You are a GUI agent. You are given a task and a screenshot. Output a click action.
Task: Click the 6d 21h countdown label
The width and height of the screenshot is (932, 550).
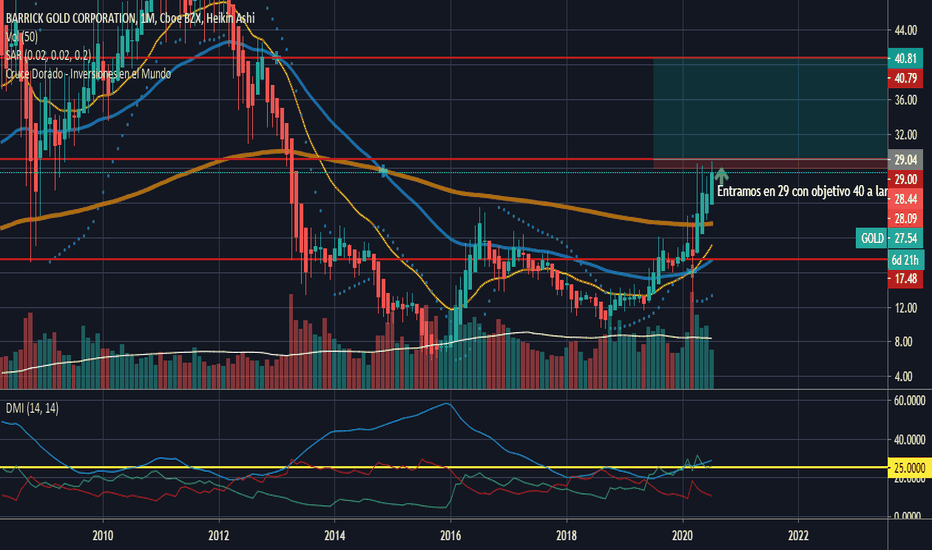pos(905,260)
